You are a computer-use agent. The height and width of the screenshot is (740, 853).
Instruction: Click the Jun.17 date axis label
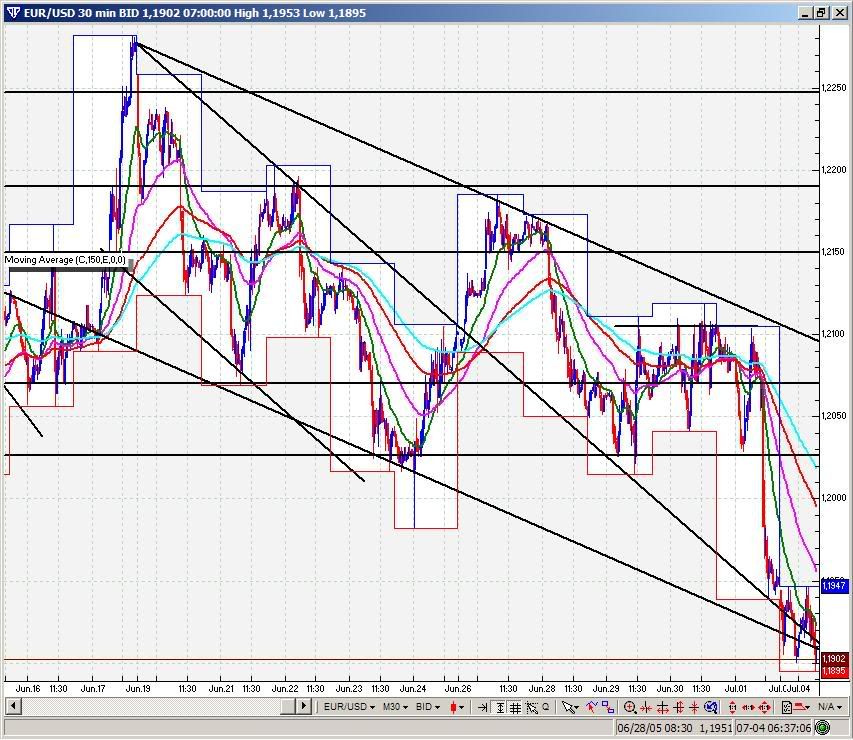tap(93, 688)
